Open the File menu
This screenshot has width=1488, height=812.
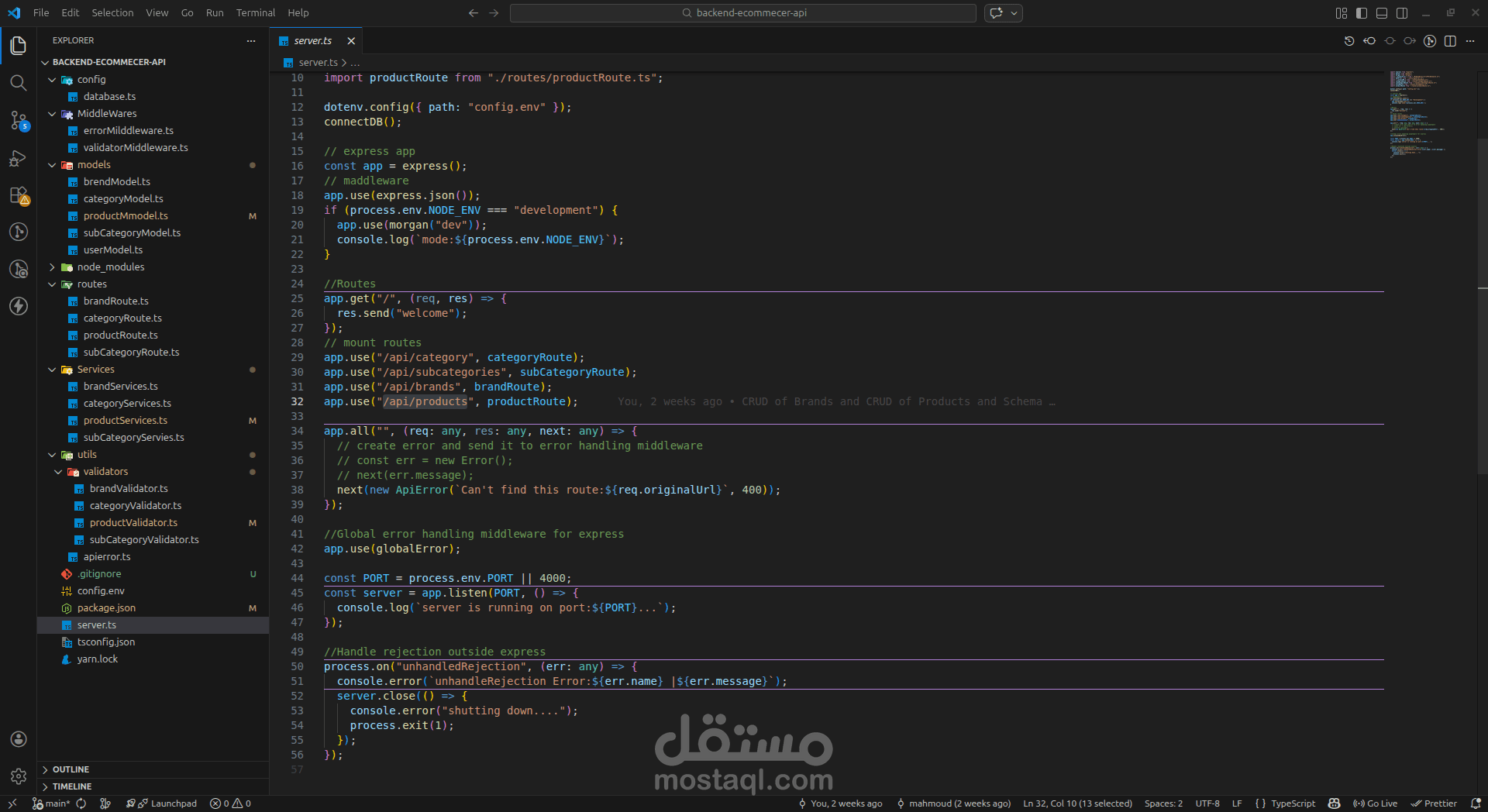[41, 13]
